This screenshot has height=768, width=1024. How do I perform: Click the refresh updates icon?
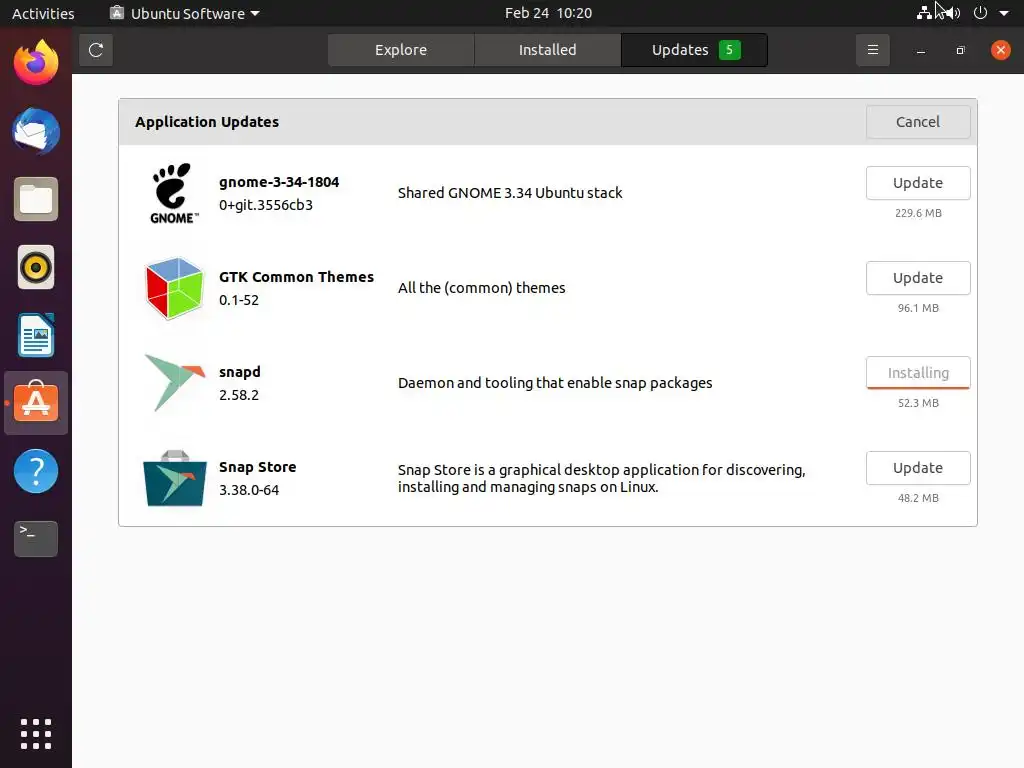96,50
